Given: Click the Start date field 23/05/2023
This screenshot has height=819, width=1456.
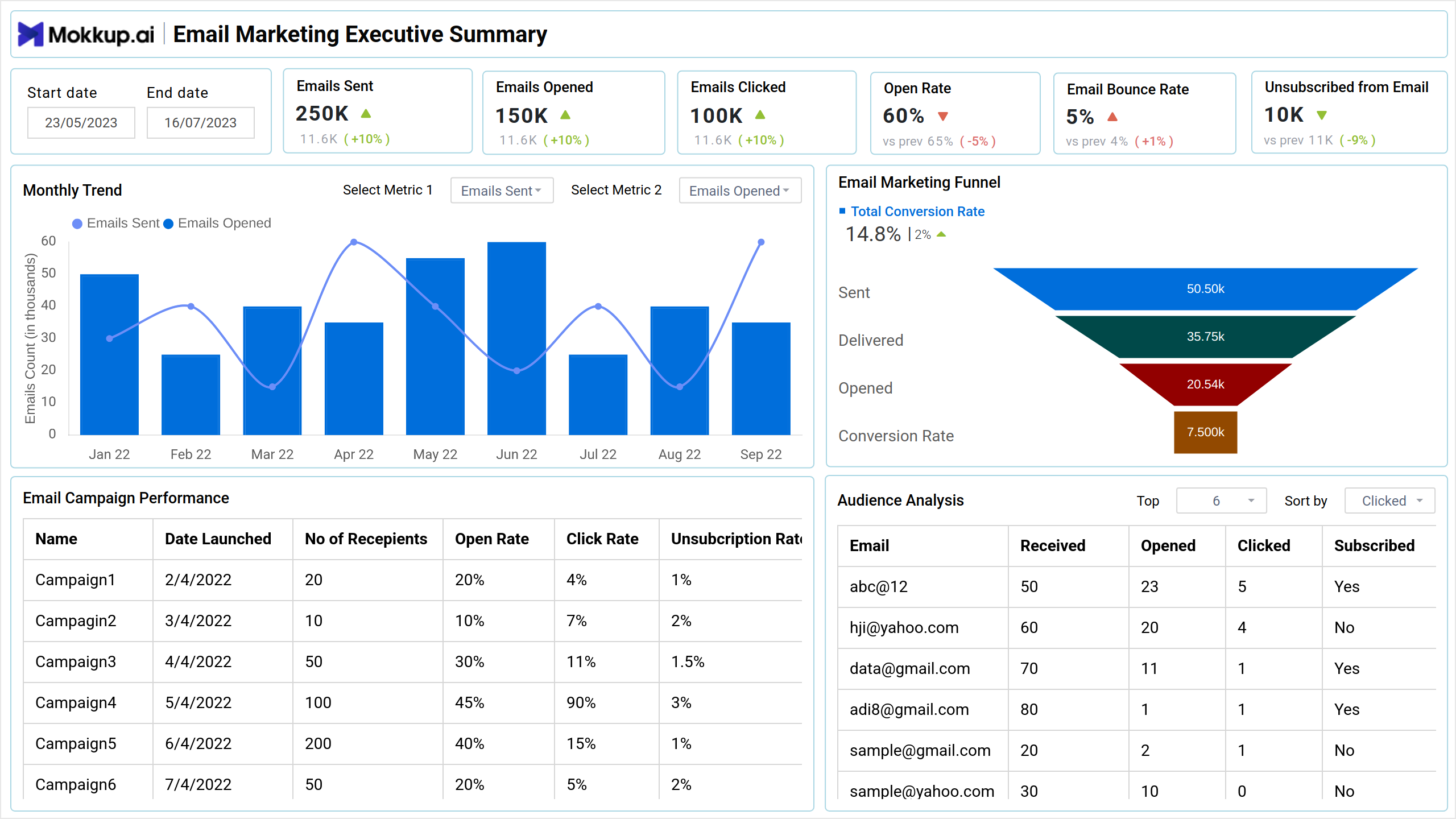Looking at the screenshot, I should (81, 122).
